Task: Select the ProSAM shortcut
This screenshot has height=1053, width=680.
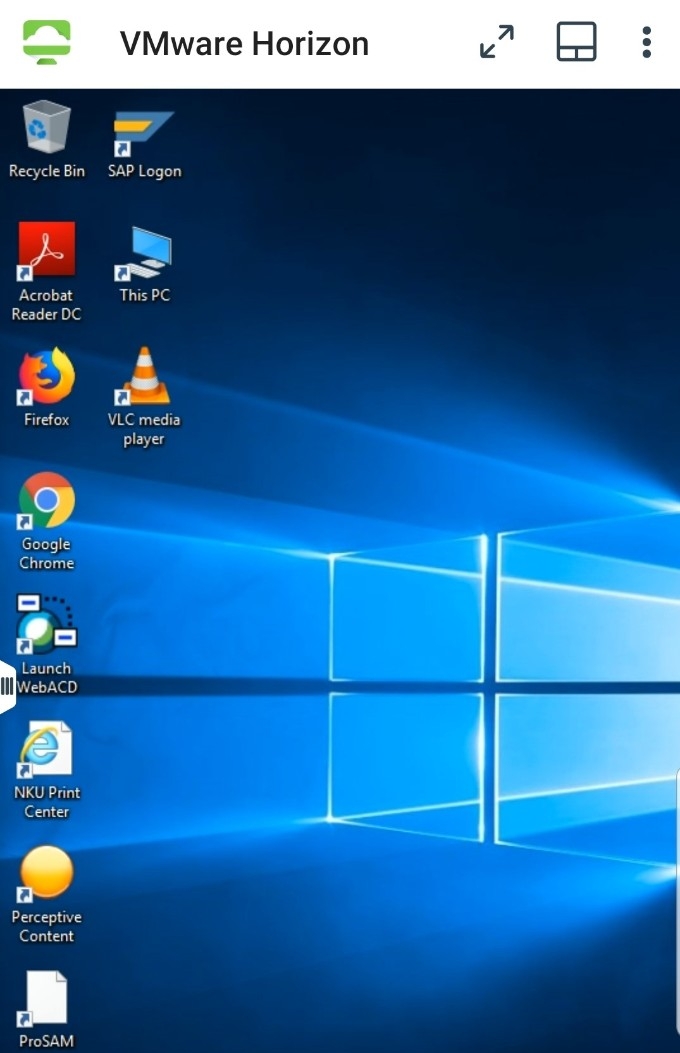Action: click(x=46, y=1009)
